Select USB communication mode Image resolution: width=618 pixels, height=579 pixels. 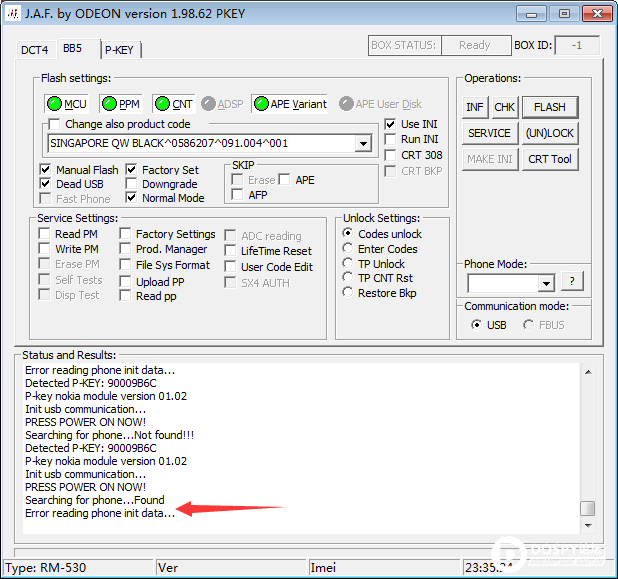click(x=477, y=325)
